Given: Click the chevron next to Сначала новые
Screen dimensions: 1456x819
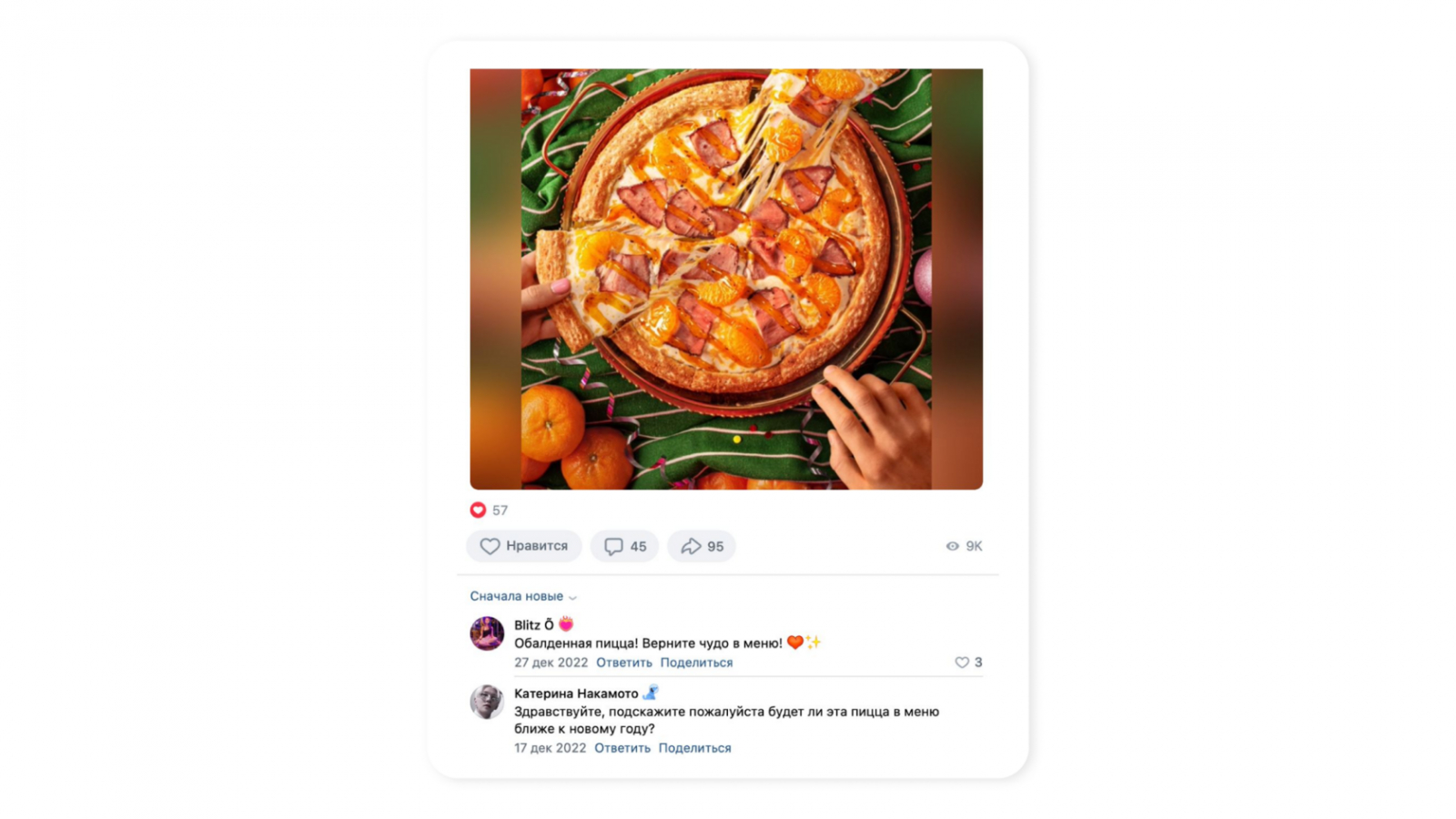Looking at the screenshot, I should 572,598.
